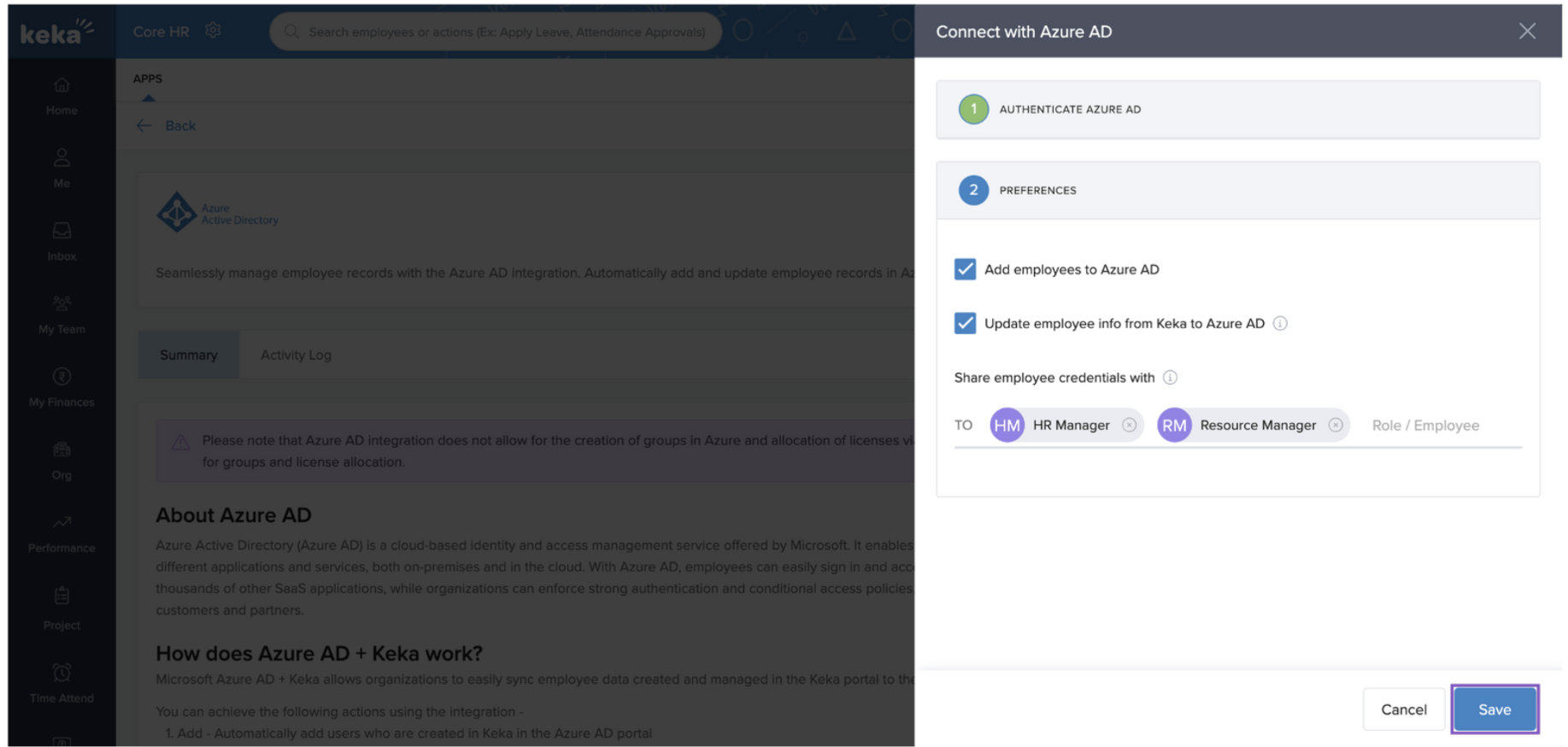Screen dimensions: 1568x747
Task: Remove Resource Manager chip
Action: click(1336, 425)
